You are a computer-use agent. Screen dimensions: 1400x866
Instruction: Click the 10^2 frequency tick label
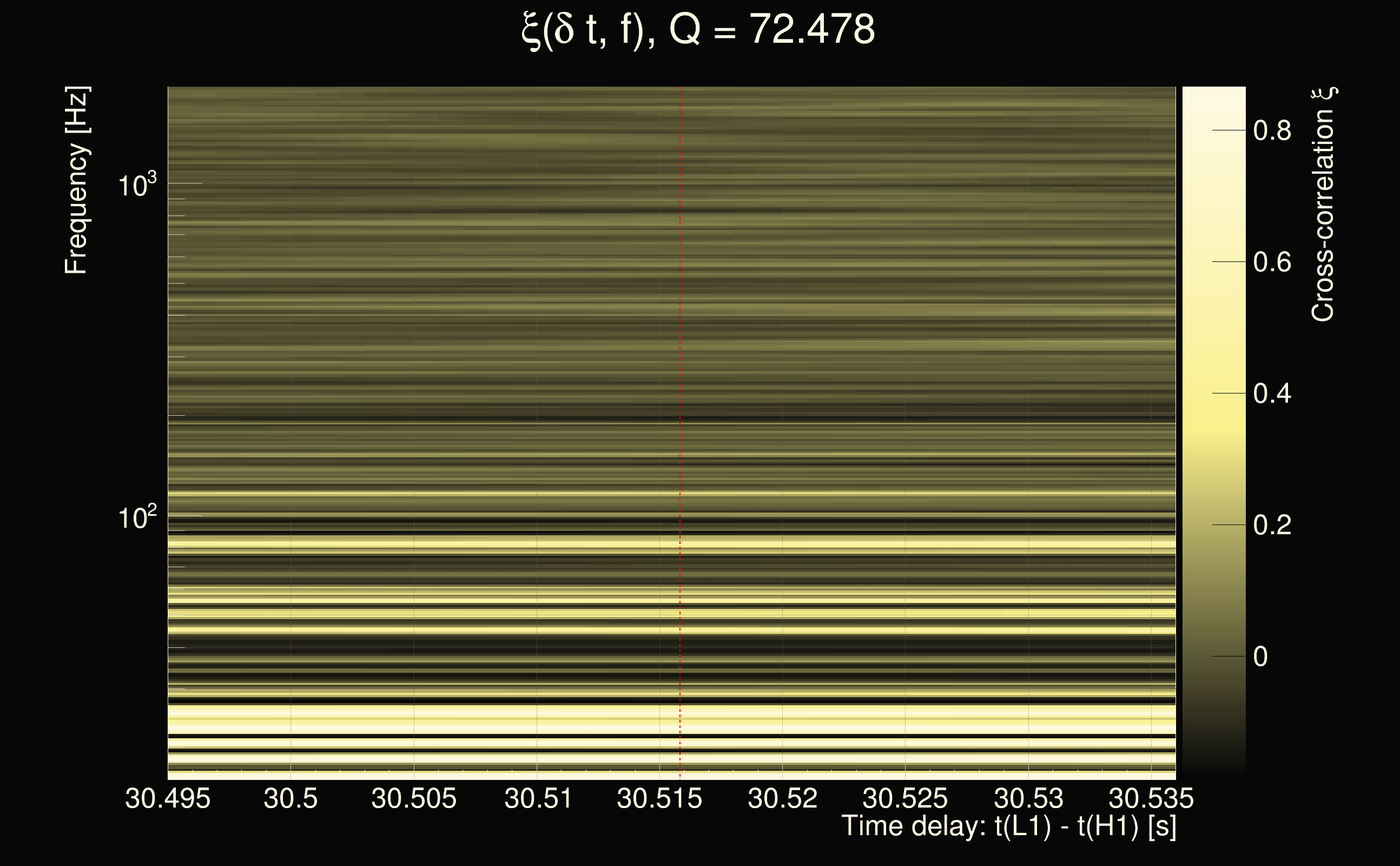click(x=137, y=517)
